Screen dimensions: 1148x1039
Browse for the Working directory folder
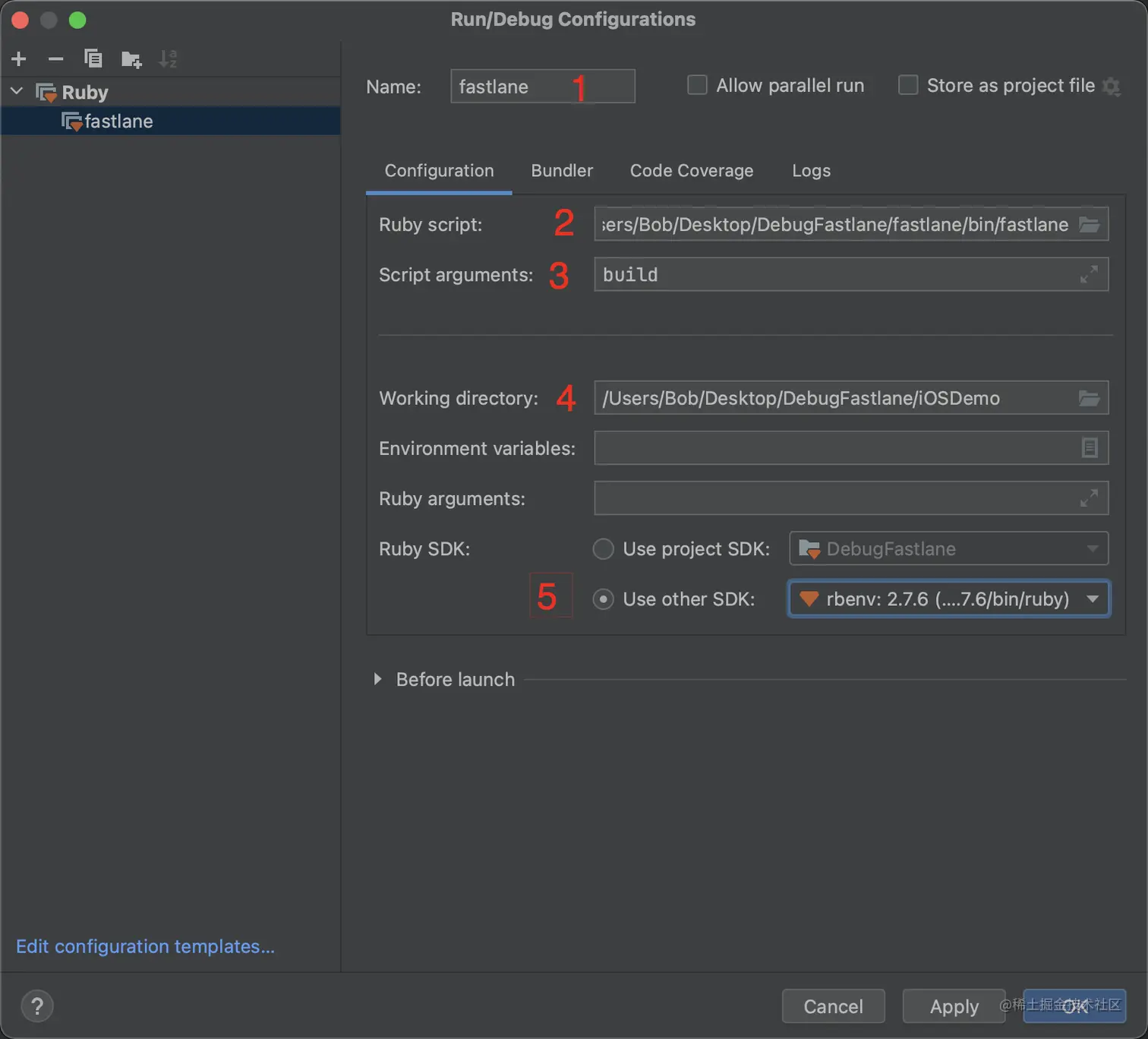(x=1090, y=398)
